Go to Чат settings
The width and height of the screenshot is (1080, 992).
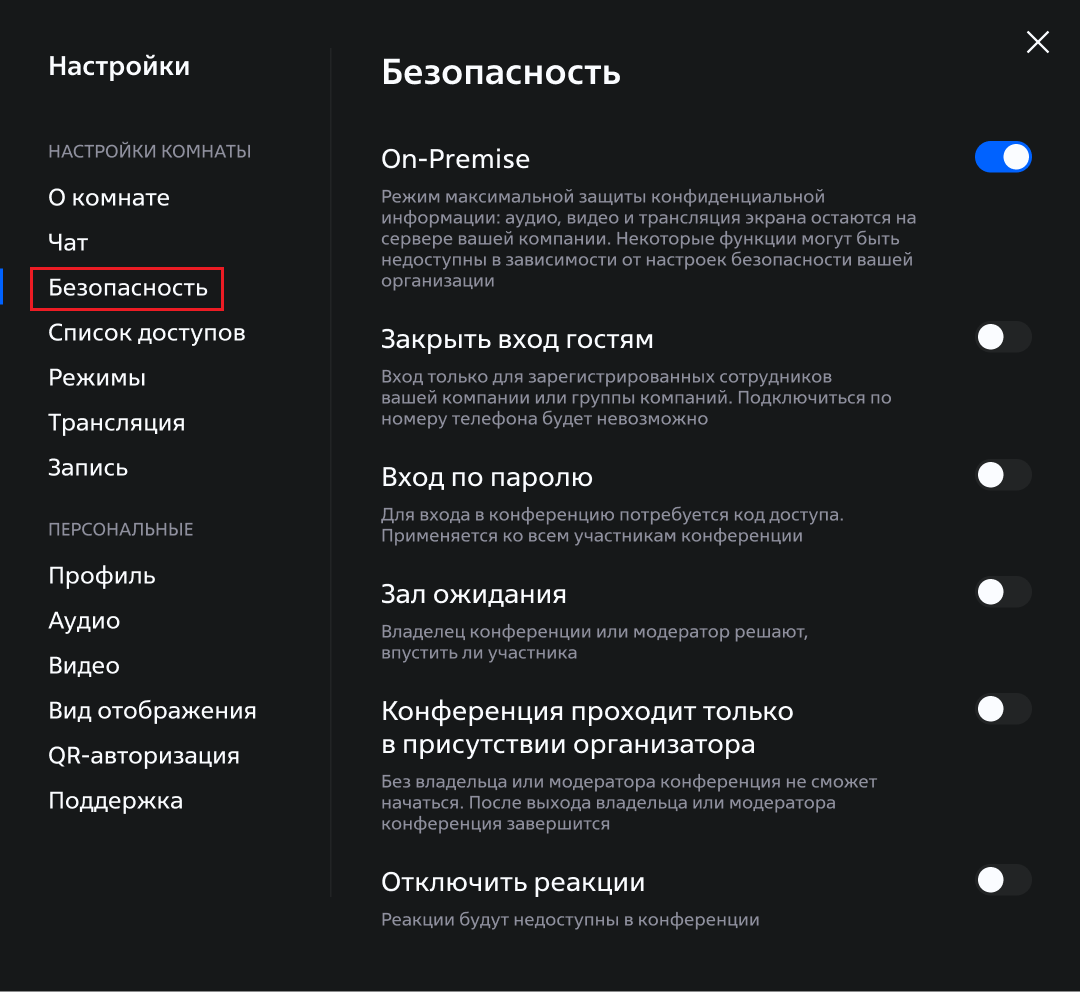(68, 243)
